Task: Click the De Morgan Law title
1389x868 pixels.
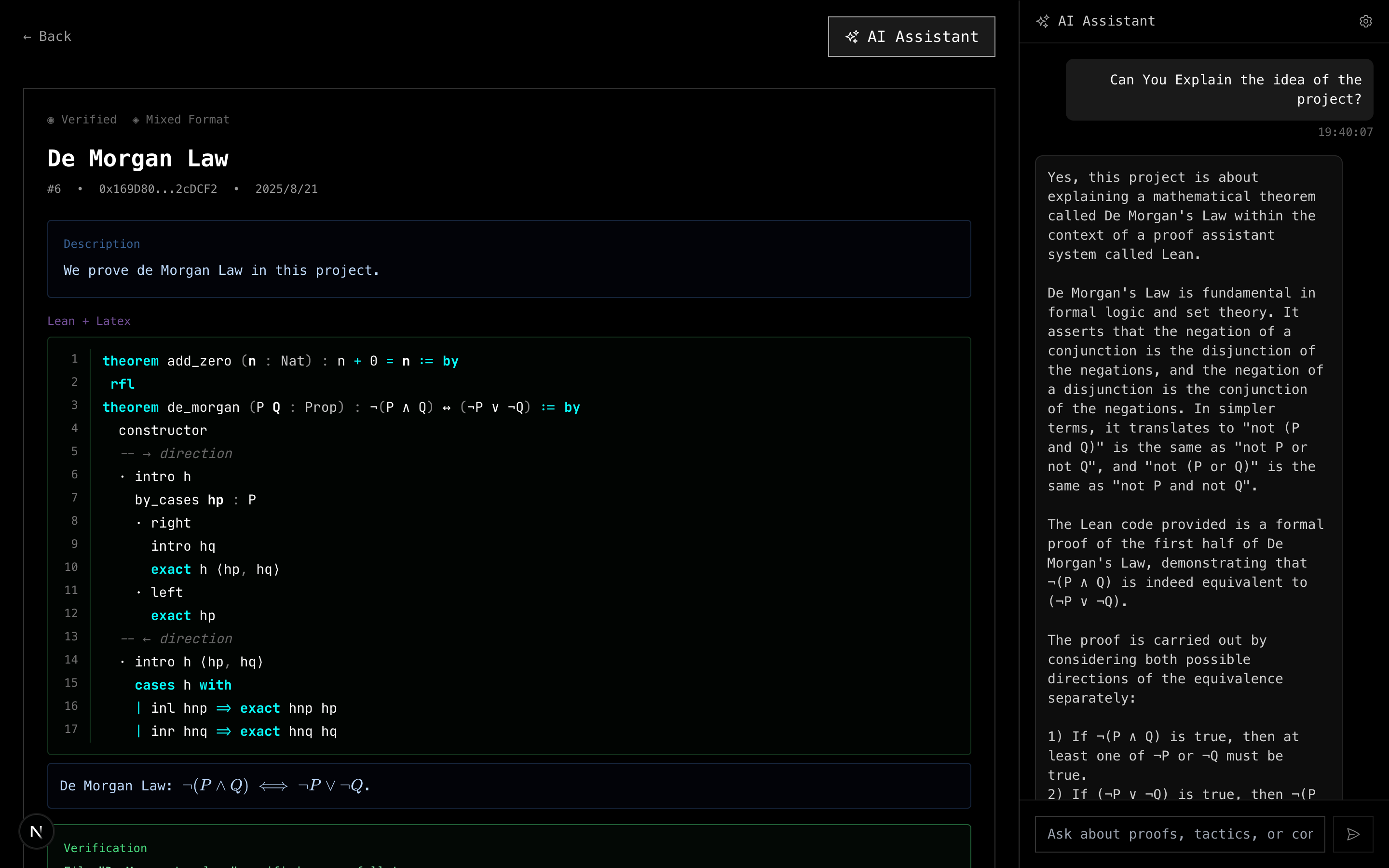Action: (x=138, y=159)
